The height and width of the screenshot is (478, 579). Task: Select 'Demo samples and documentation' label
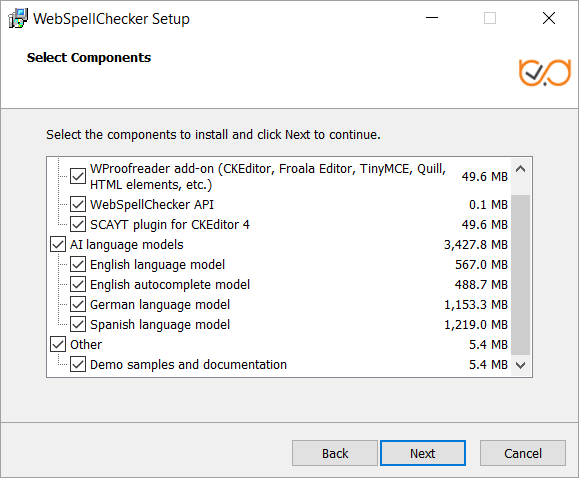(188, 364)
